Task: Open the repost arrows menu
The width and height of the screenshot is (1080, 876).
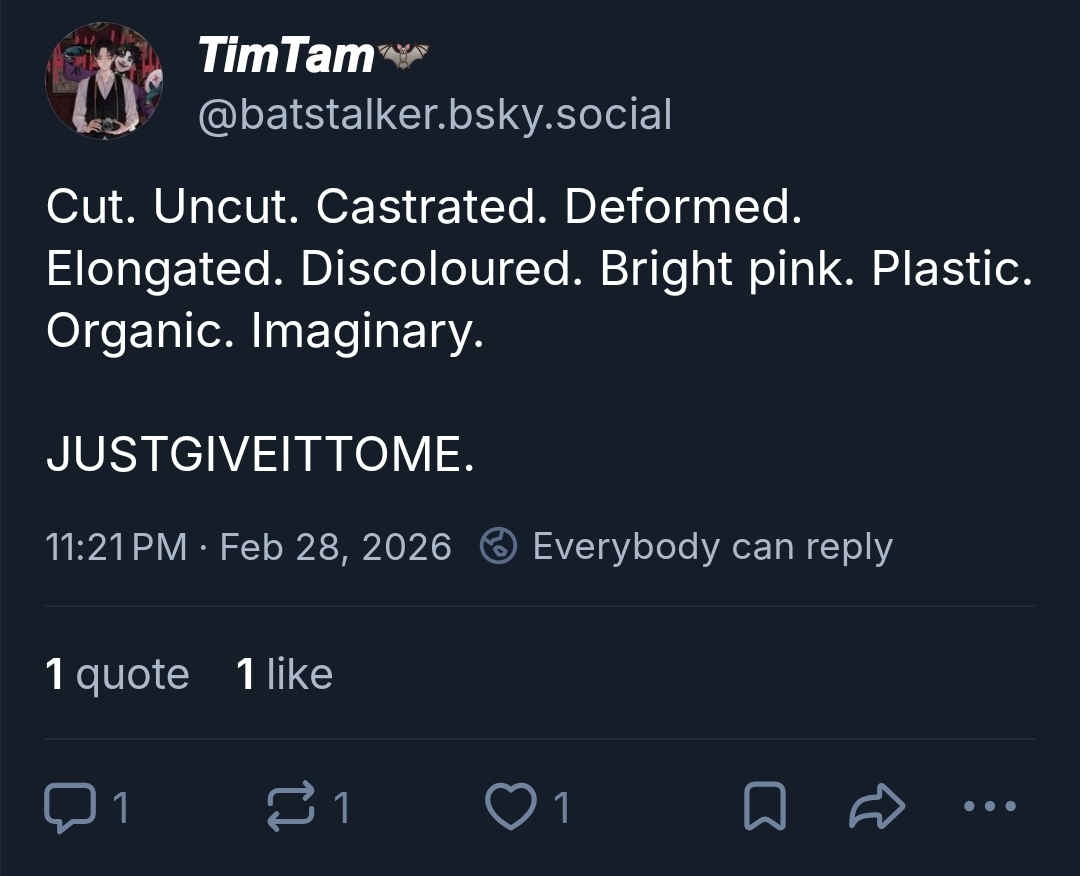Action: tap(288, 808)
